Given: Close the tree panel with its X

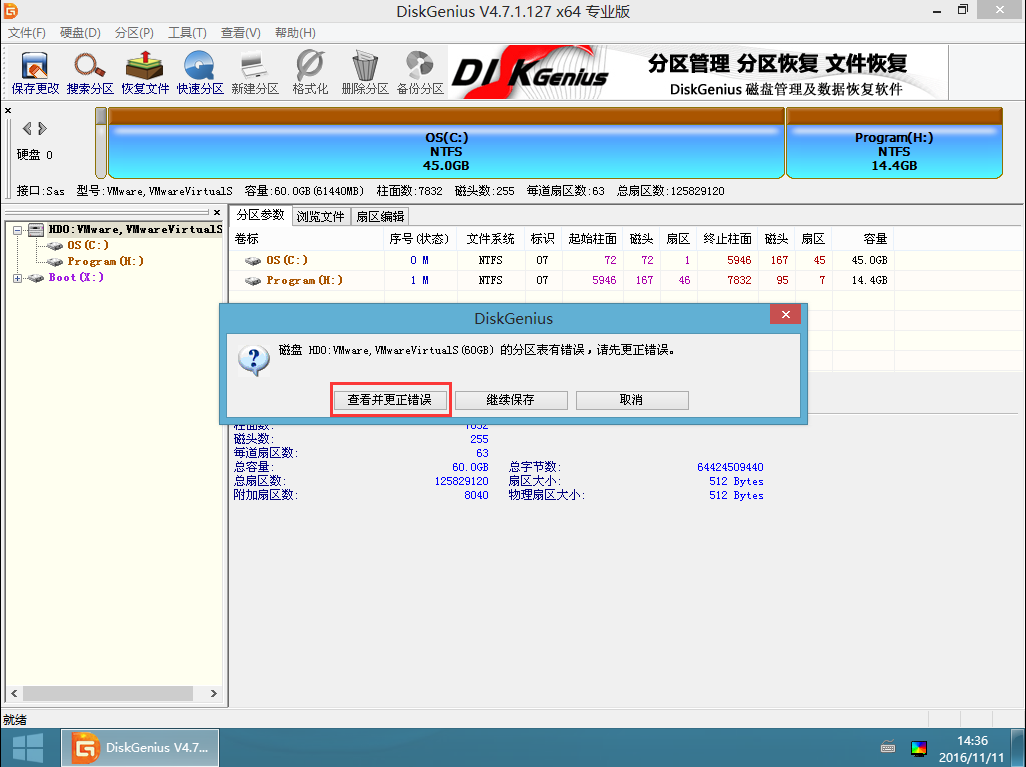Looking at the screenshot, I should (x=217, y=212).
